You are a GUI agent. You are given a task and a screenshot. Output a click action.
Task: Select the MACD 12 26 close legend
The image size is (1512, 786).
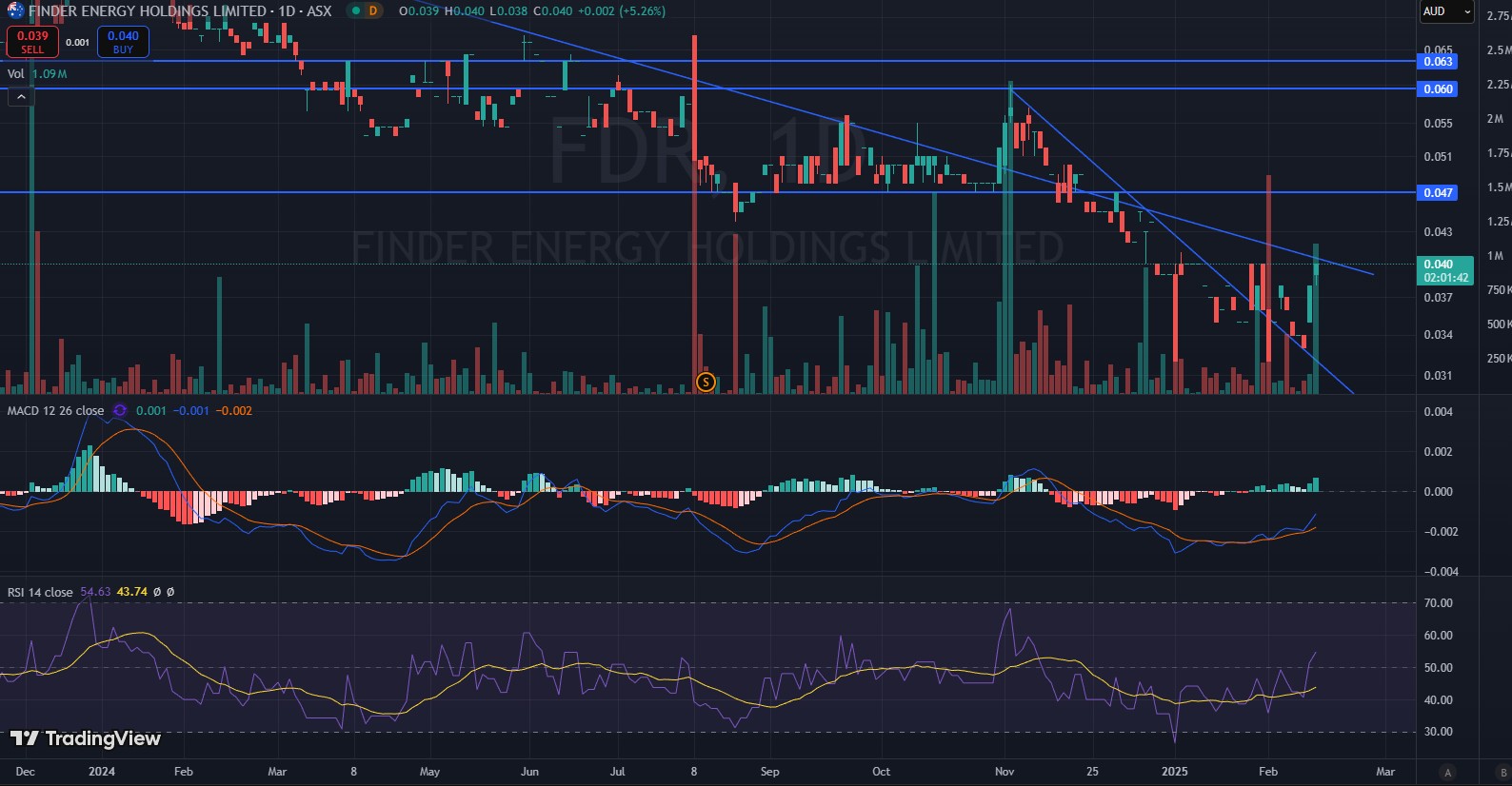coord(55,411)
